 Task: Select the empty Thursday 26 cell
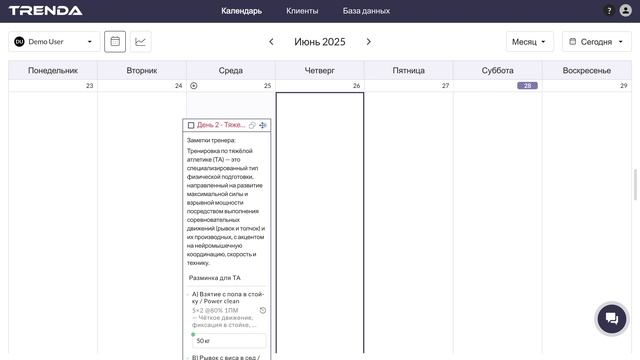coord(320,222)
